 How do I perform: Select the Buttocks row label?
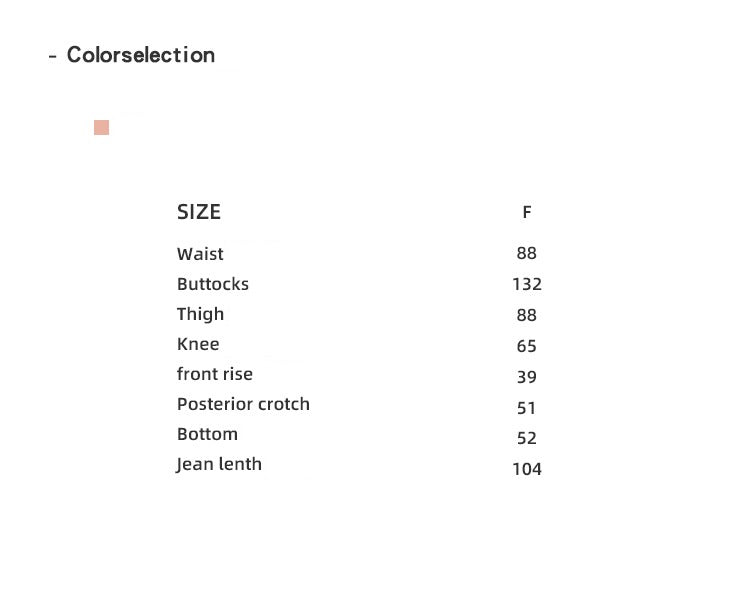(x=213, y=284)
